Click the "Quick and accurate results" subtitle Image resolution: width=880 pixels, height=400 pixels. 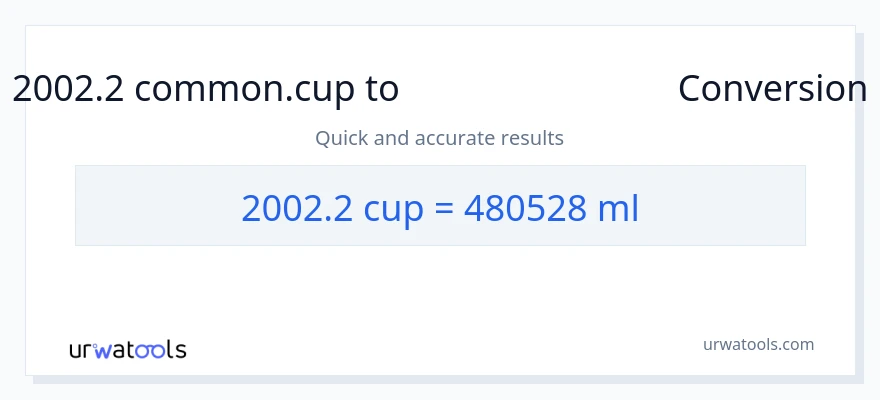[x=440, y=138]
